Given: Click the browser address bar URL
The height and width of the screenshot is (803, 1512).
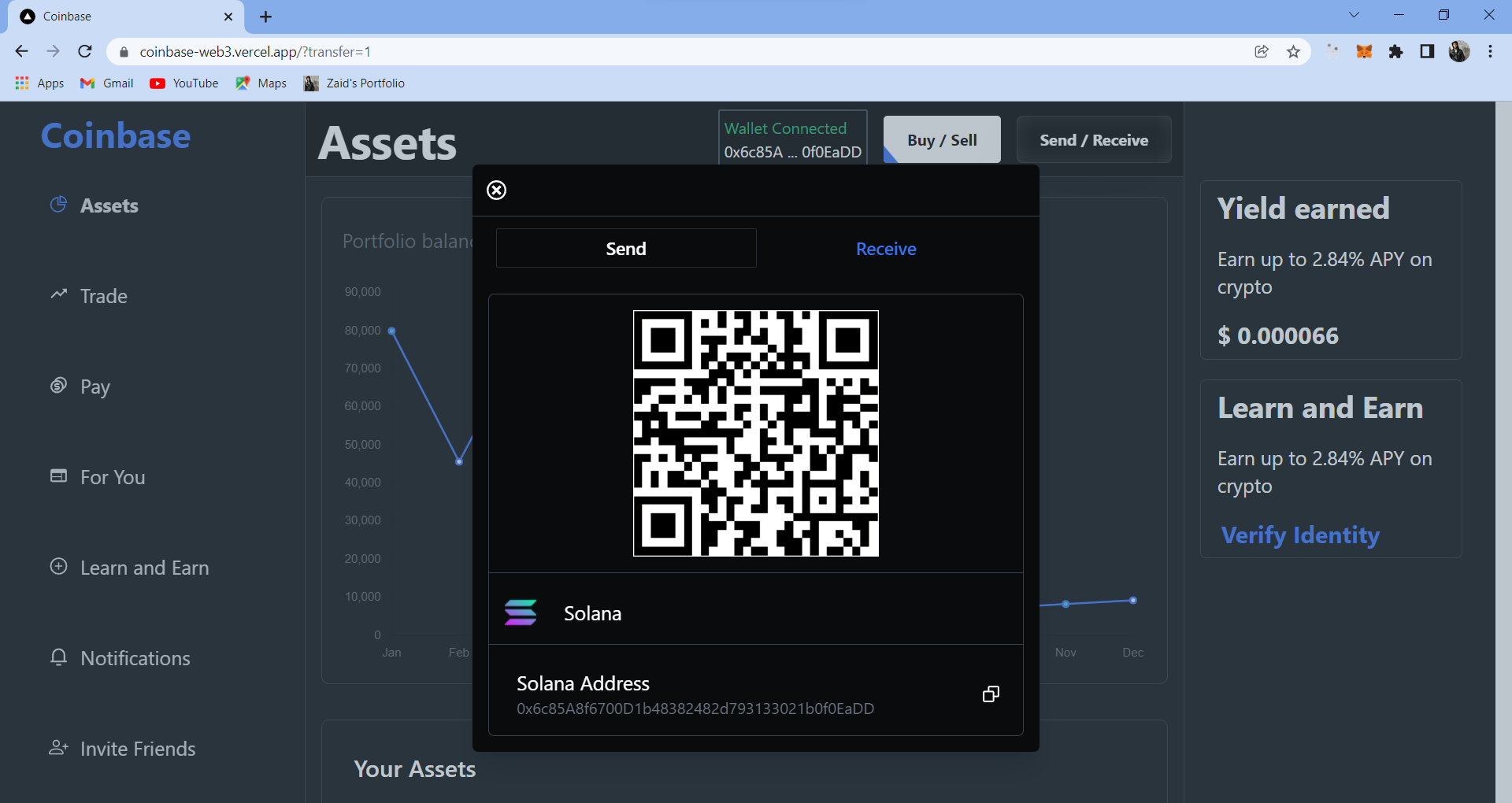Looking at the screenshot, I should [255, 52].
